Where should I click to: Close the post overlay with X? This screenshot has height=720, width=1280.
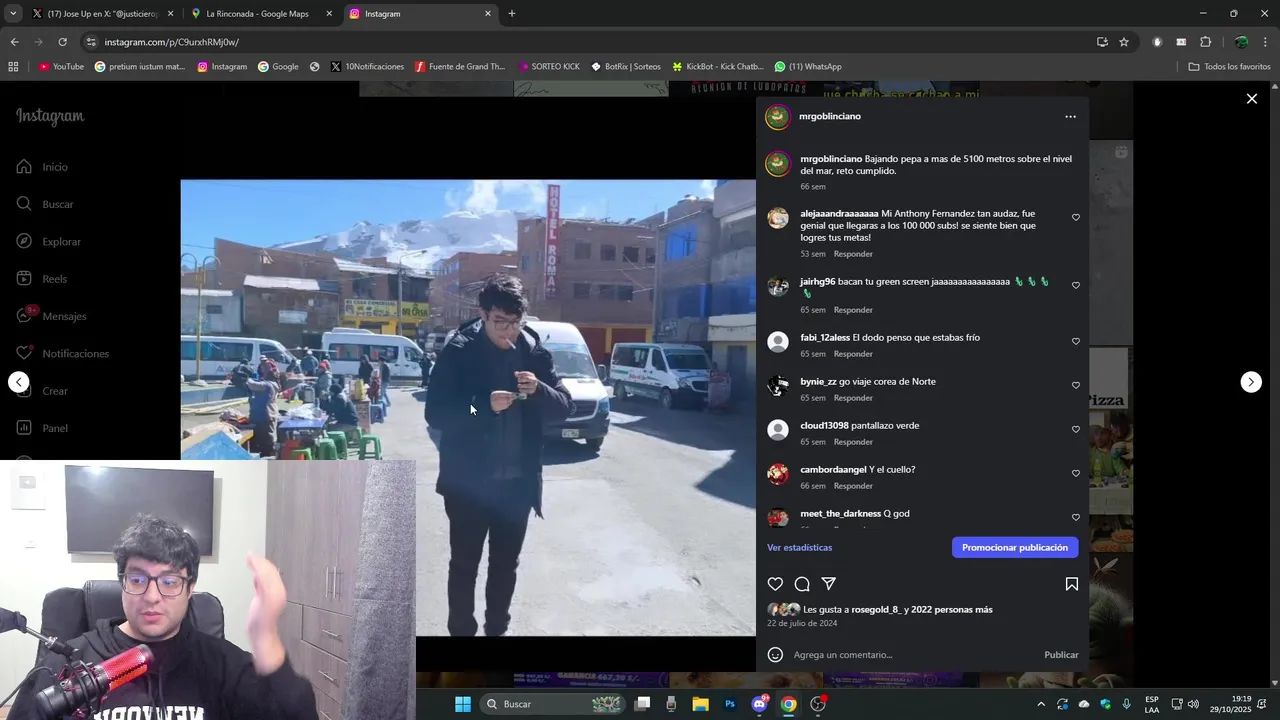pyautogui.click(x=1251, y=98)
